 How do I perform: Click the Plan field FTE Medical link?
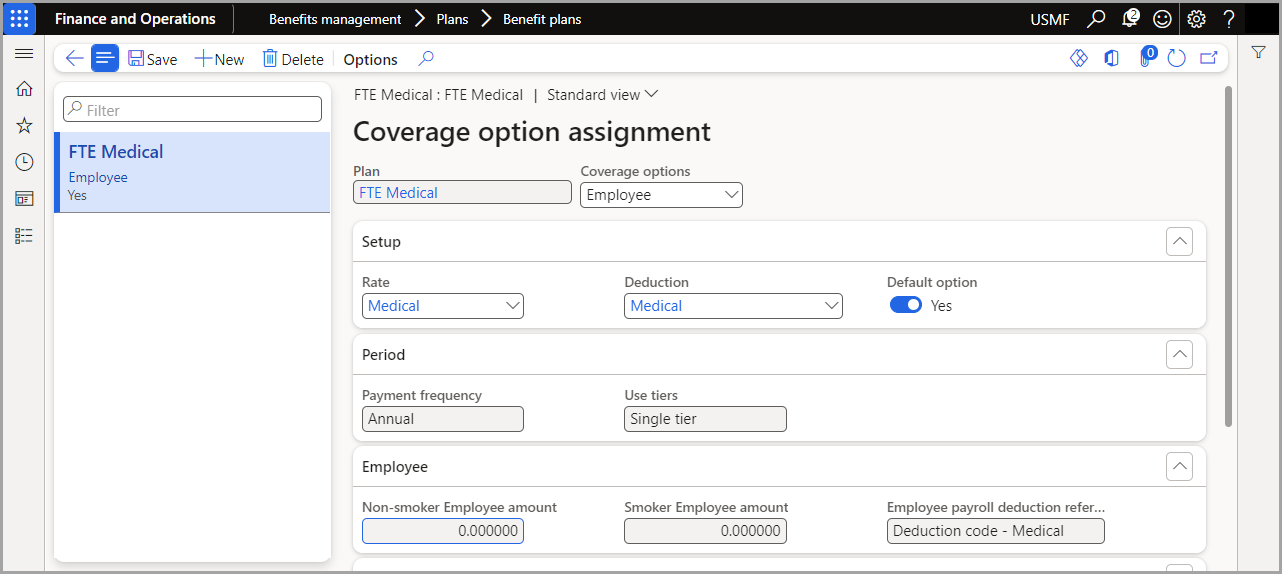coord(398,193)
